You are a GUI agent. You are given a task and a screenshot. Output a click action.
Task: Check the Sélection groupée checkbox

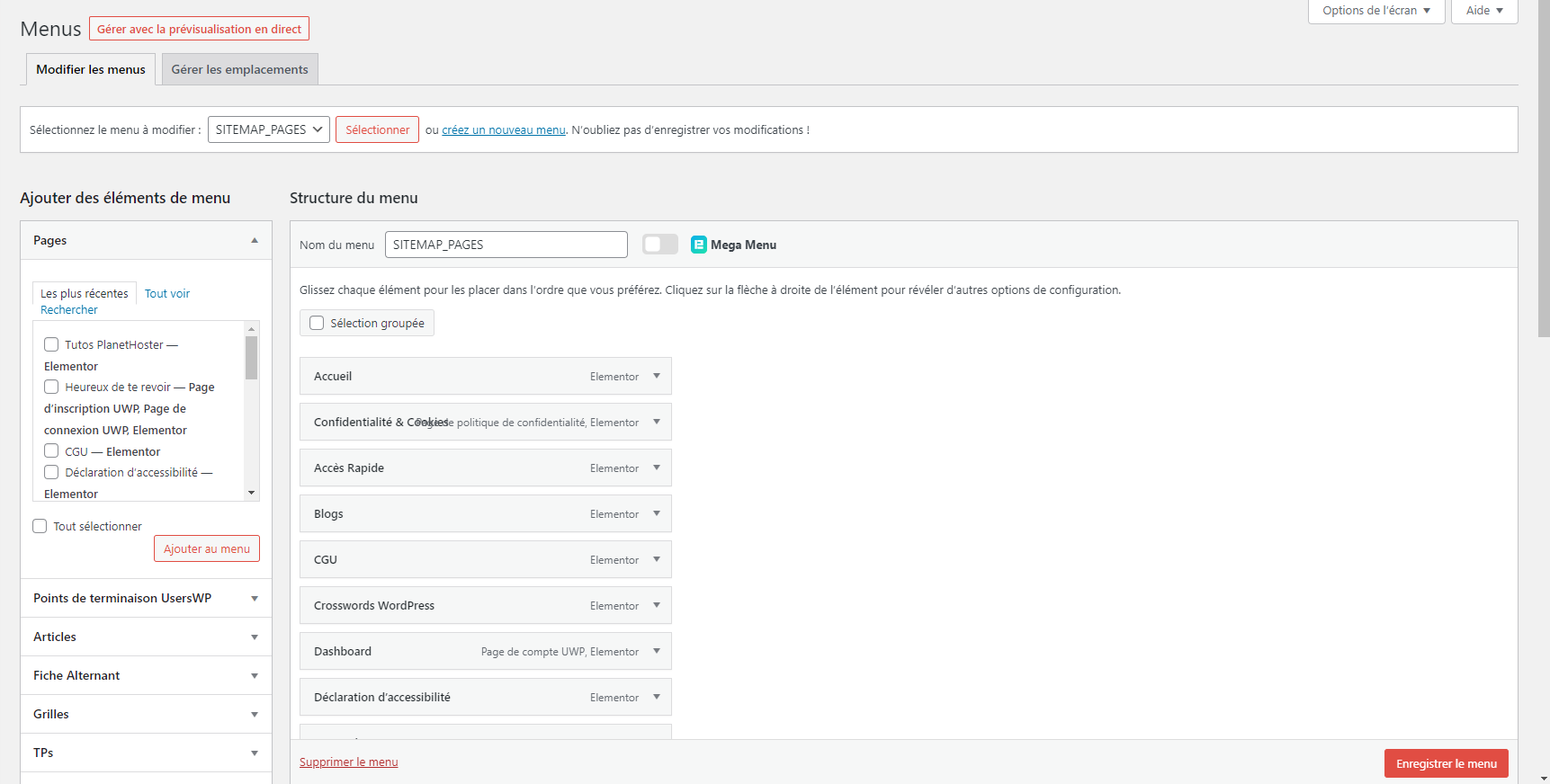(317, 323)
